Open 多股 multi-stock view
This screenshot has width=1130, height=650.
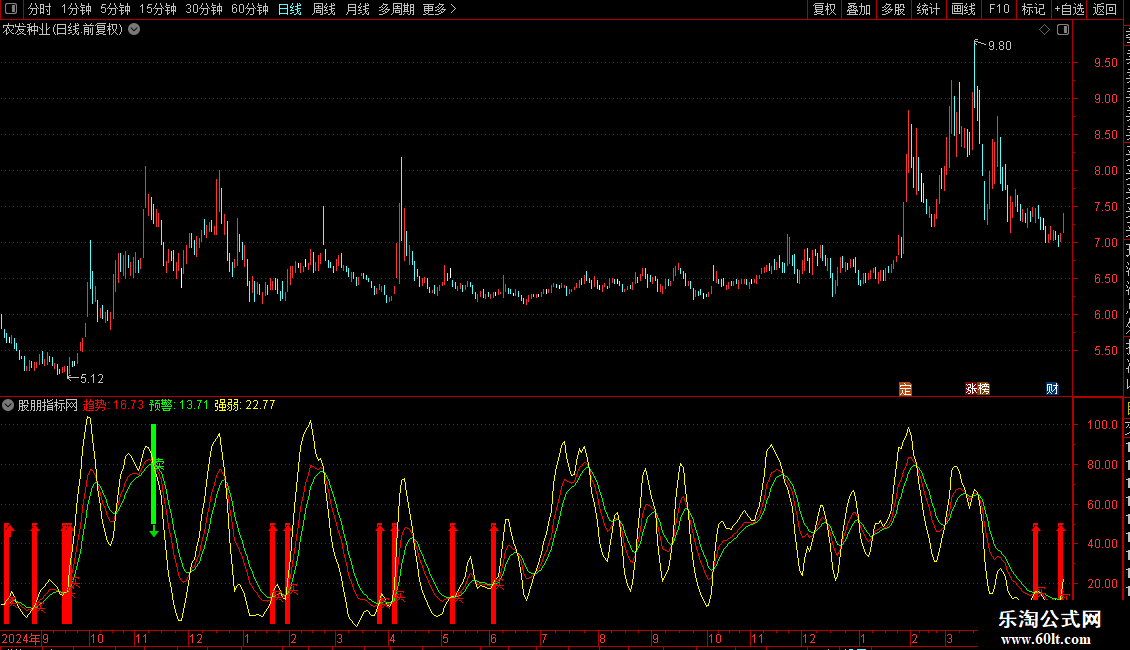[893, 9]
